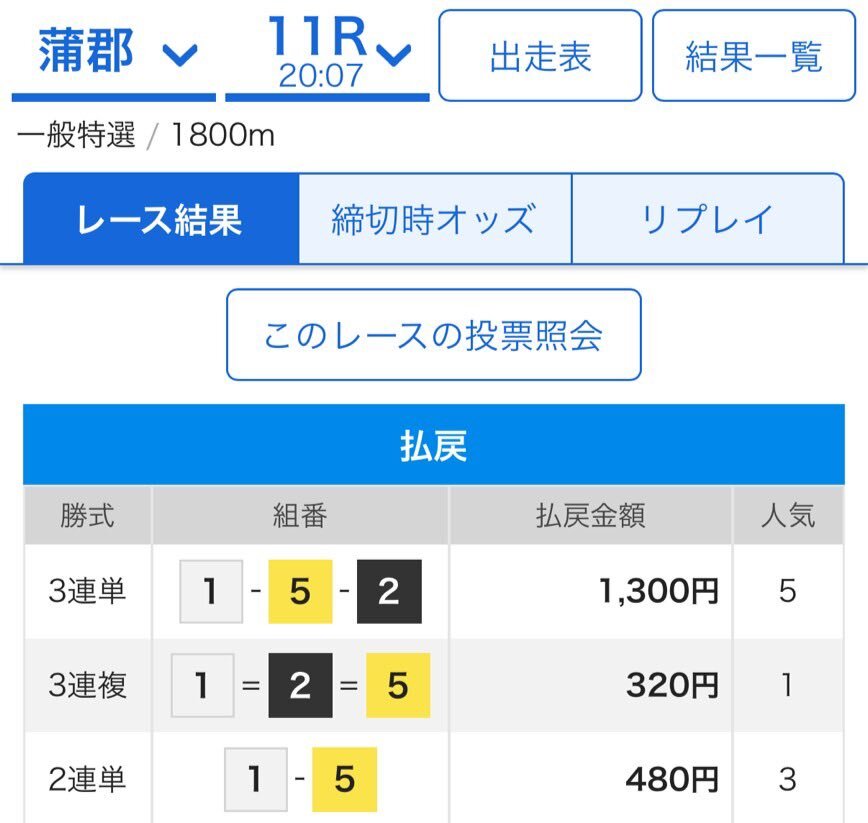Click the 払戻 table header
868x823 pixels.
tap(434, 447)
